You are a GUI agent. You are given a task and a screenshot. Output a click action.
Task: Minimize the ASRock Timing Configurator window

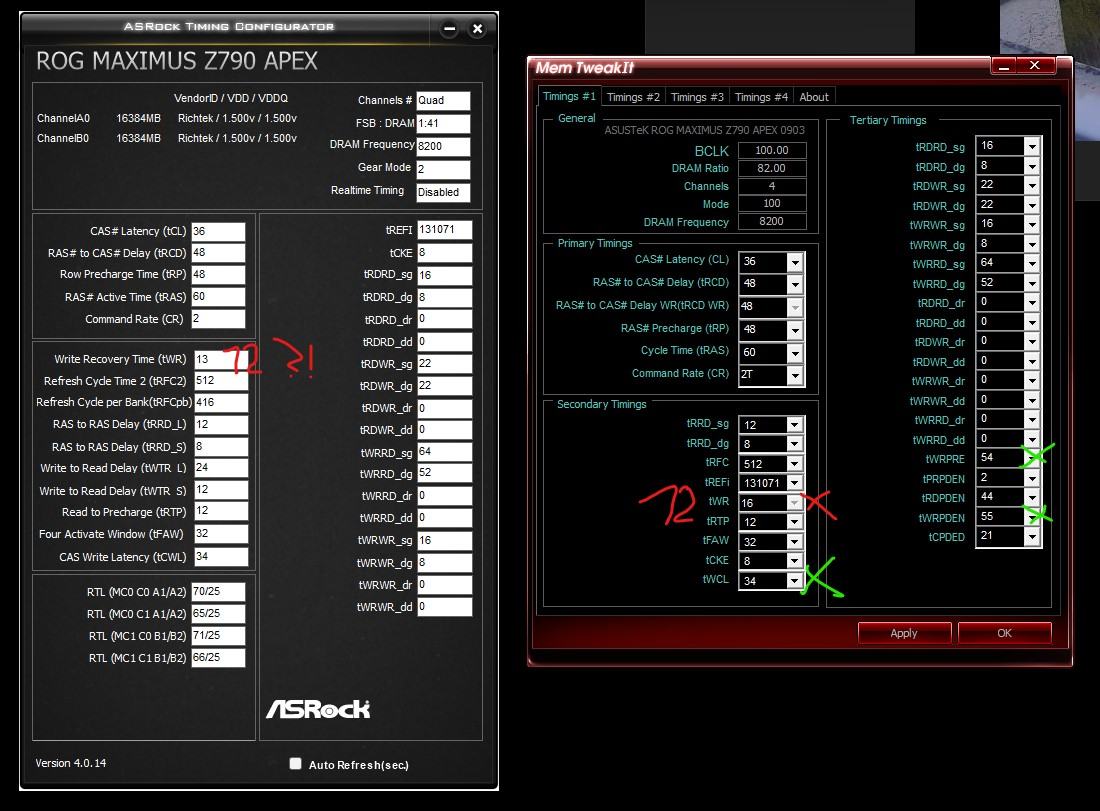pyautogui.click(x=450, y=29)
